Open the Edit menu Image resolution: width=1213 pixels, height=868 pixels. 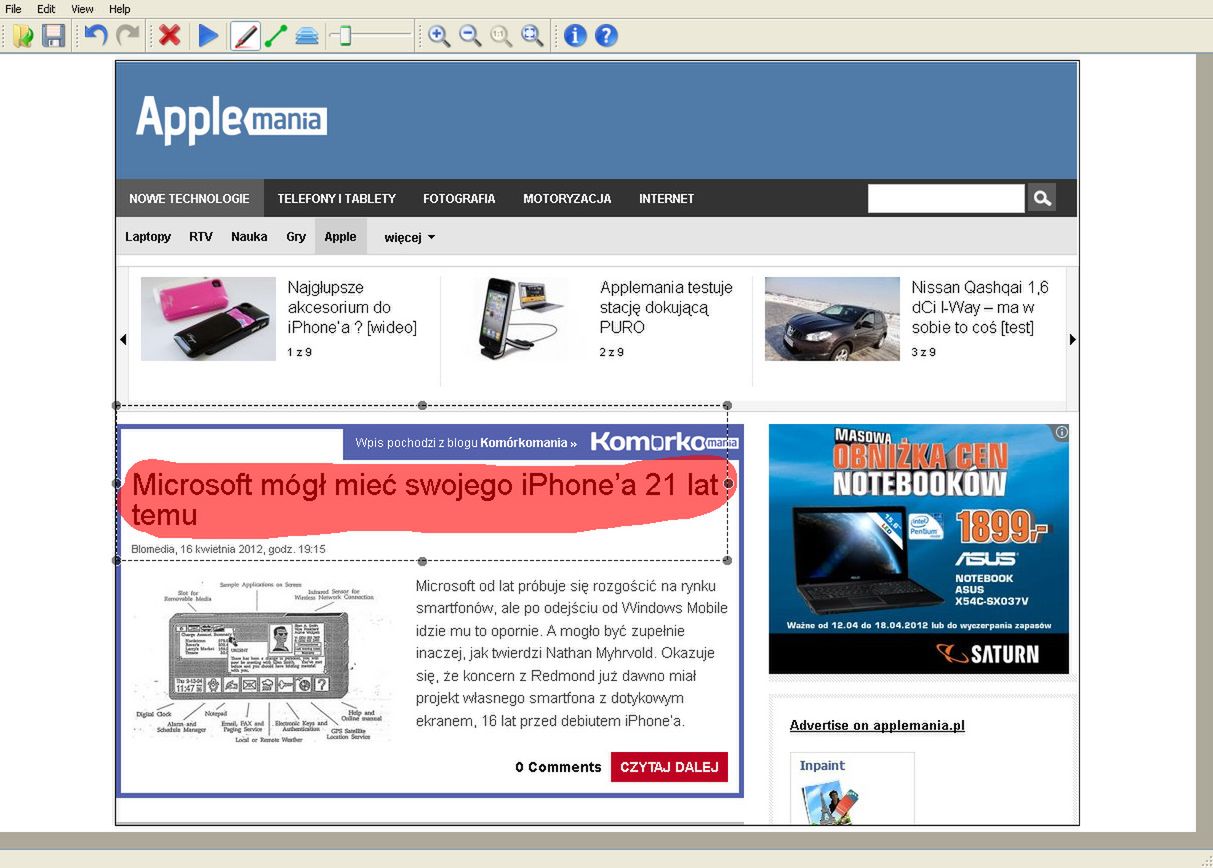click(46, 8)
